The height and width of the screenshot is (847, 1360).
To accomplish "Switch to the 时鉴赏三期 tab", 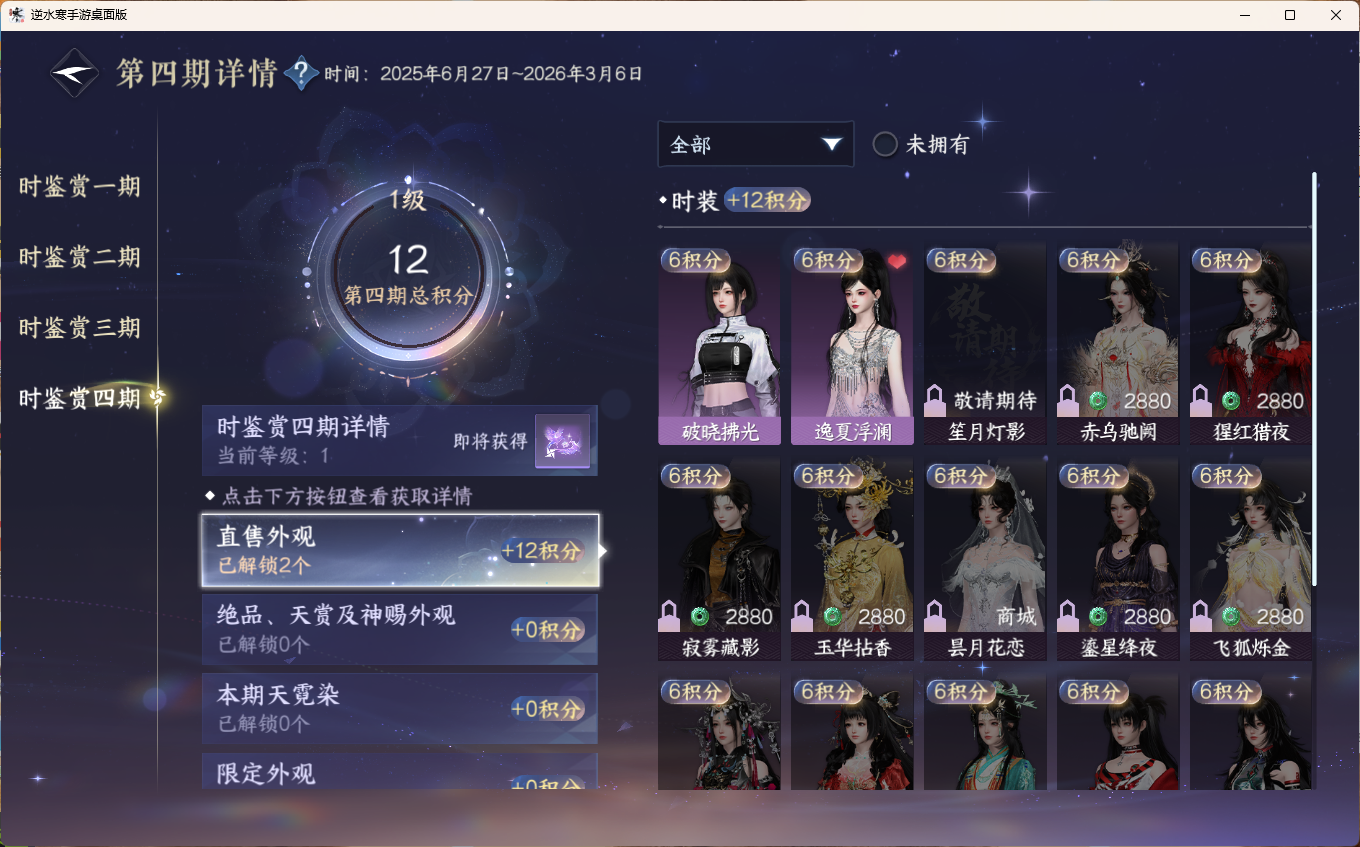I will pos(80,328).
